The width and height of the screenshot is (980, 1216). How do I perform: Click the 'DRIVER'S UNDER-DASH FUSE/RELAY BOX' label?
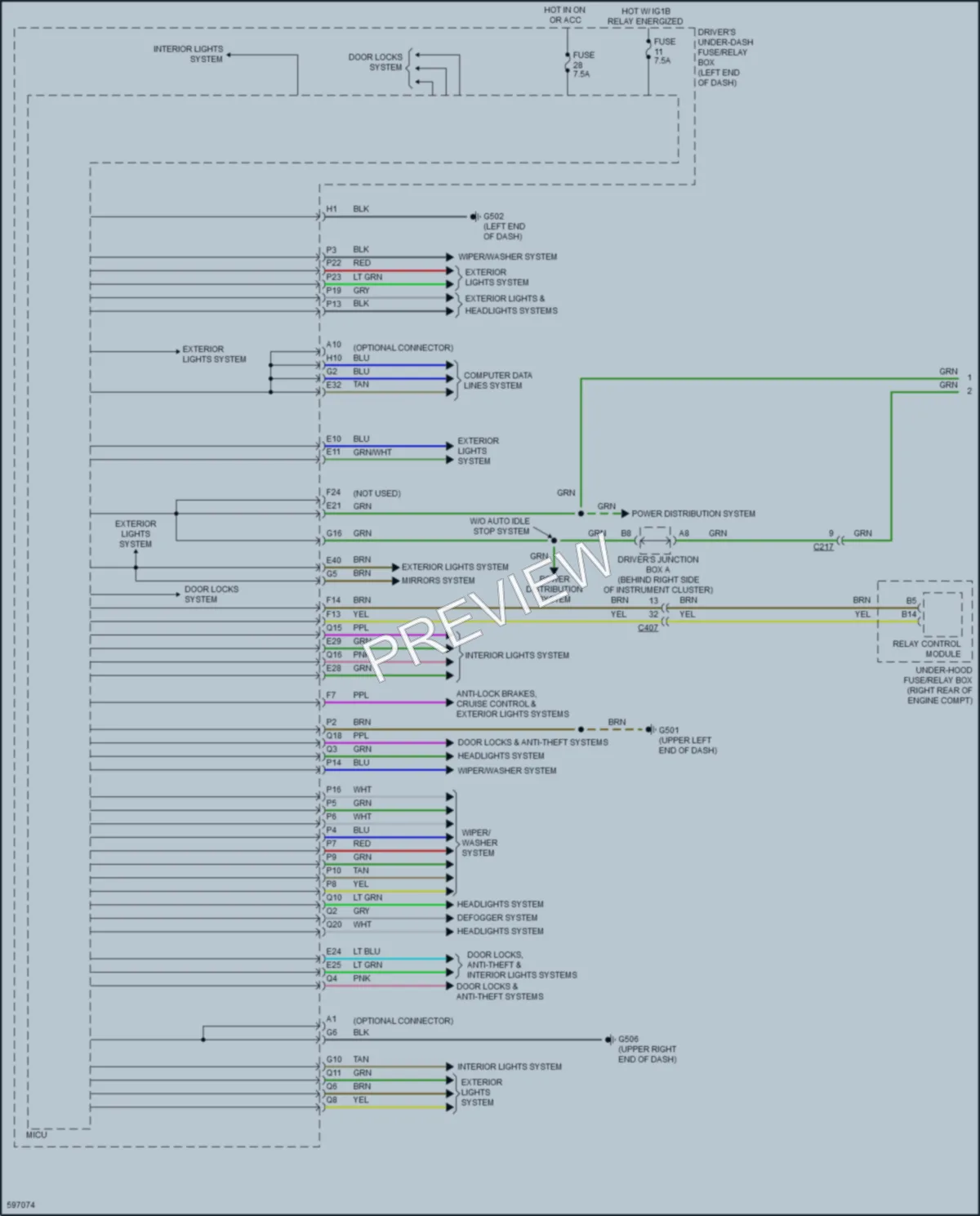point(725,57)
